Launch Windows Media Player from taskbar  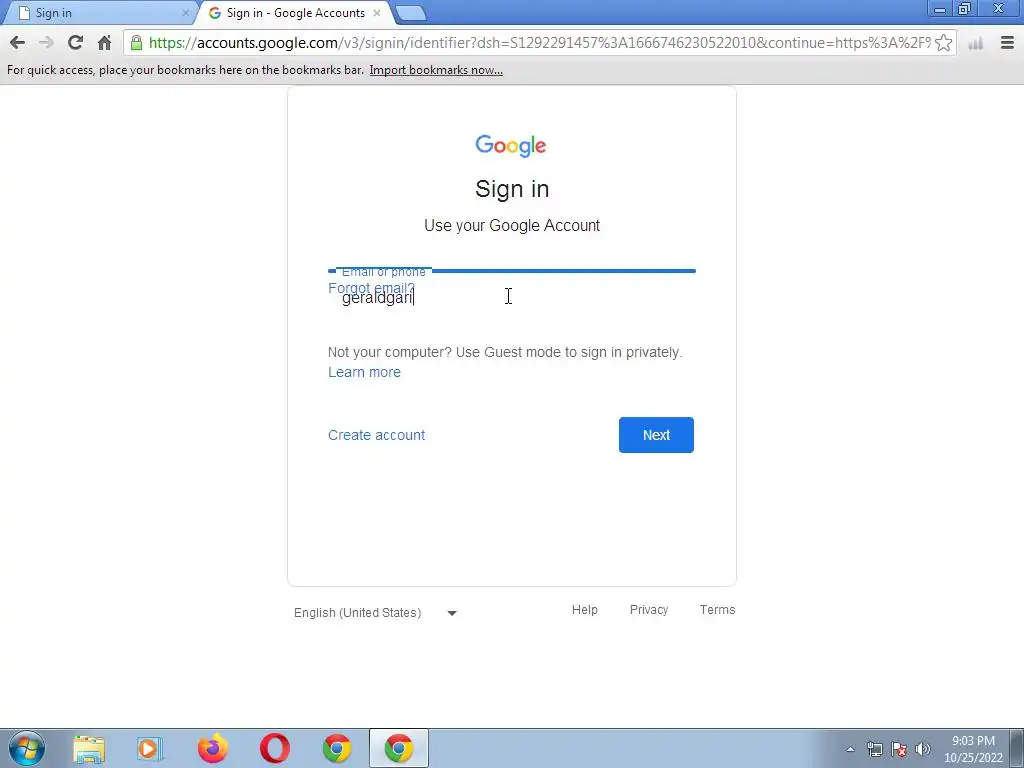[150, 748]
